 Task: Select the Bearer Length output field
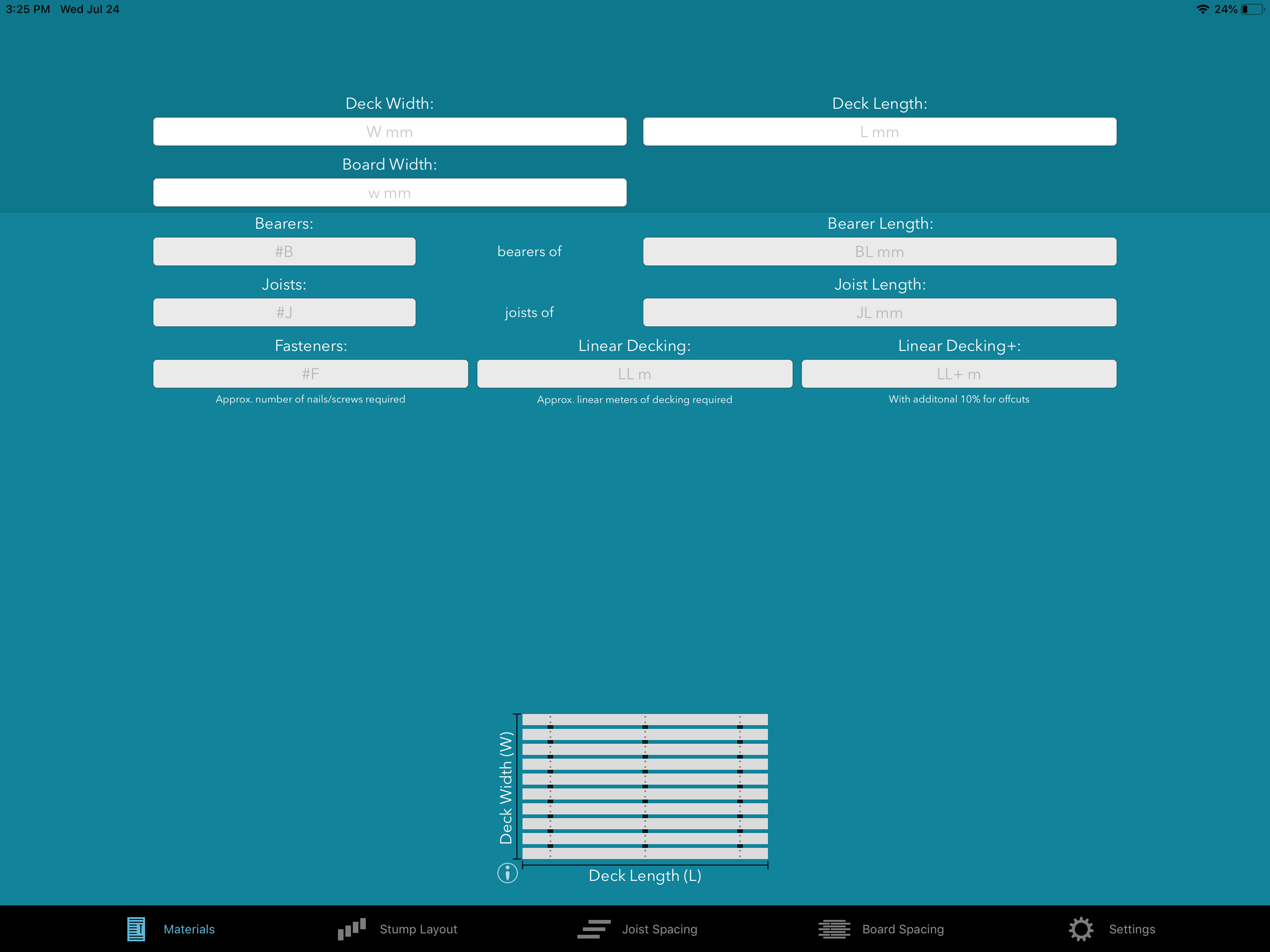coord(879,251)
